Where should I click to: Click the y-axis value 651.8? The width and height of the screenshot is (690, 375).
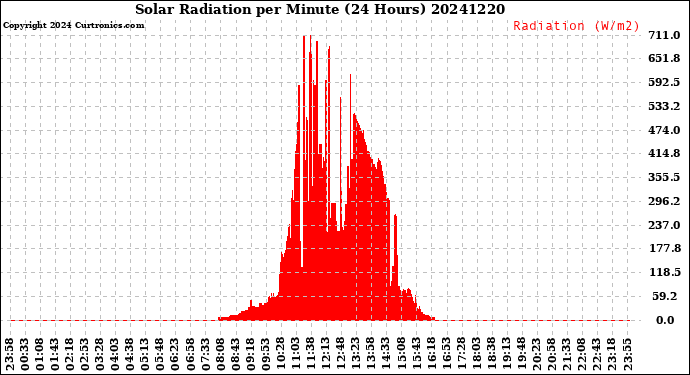pyautogui.click(x=664, y=59)
